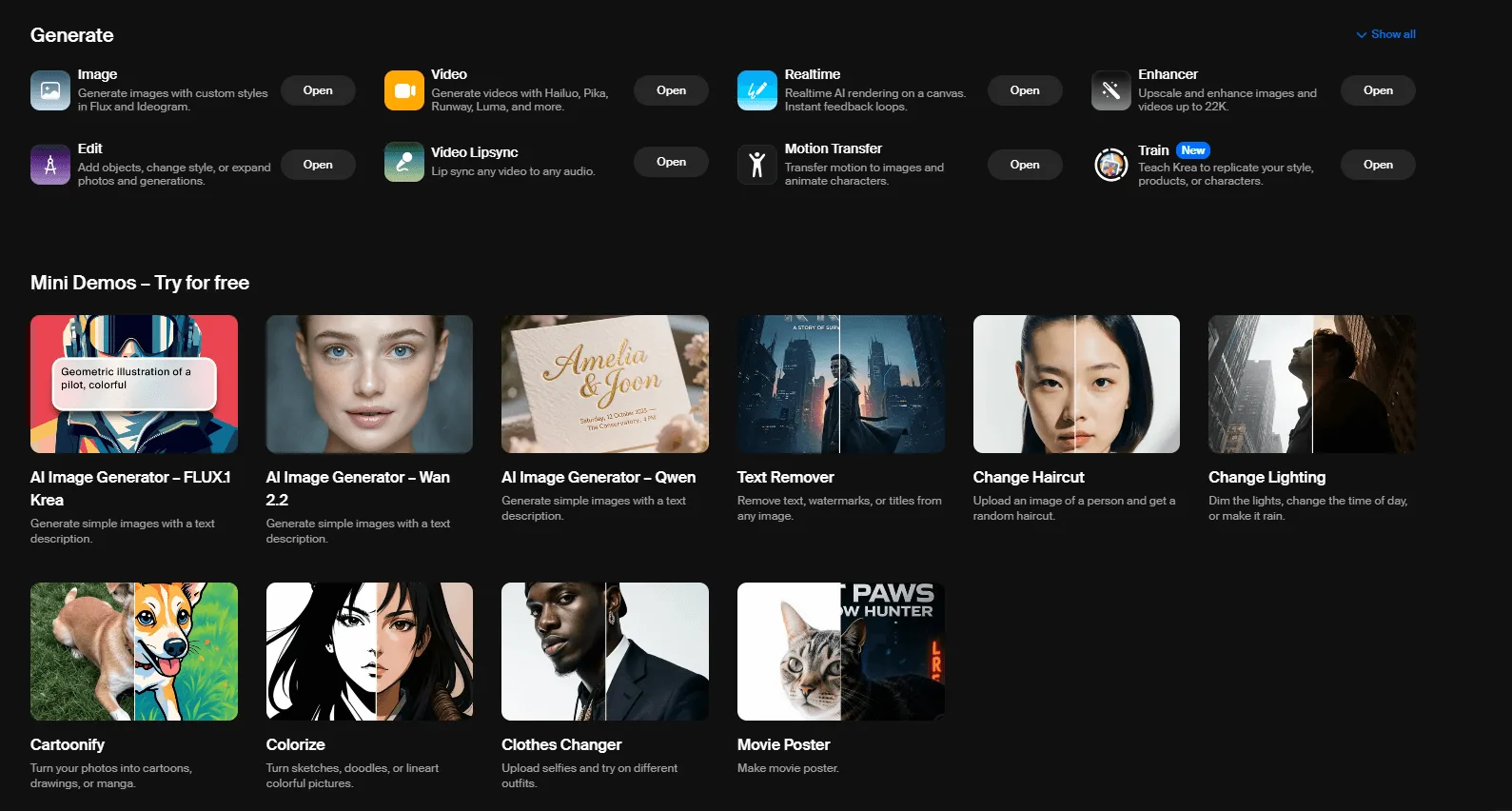The image size is (1512, 811).
Task: Click the purple Edit tool icon
Action: (x=50, y=165)
